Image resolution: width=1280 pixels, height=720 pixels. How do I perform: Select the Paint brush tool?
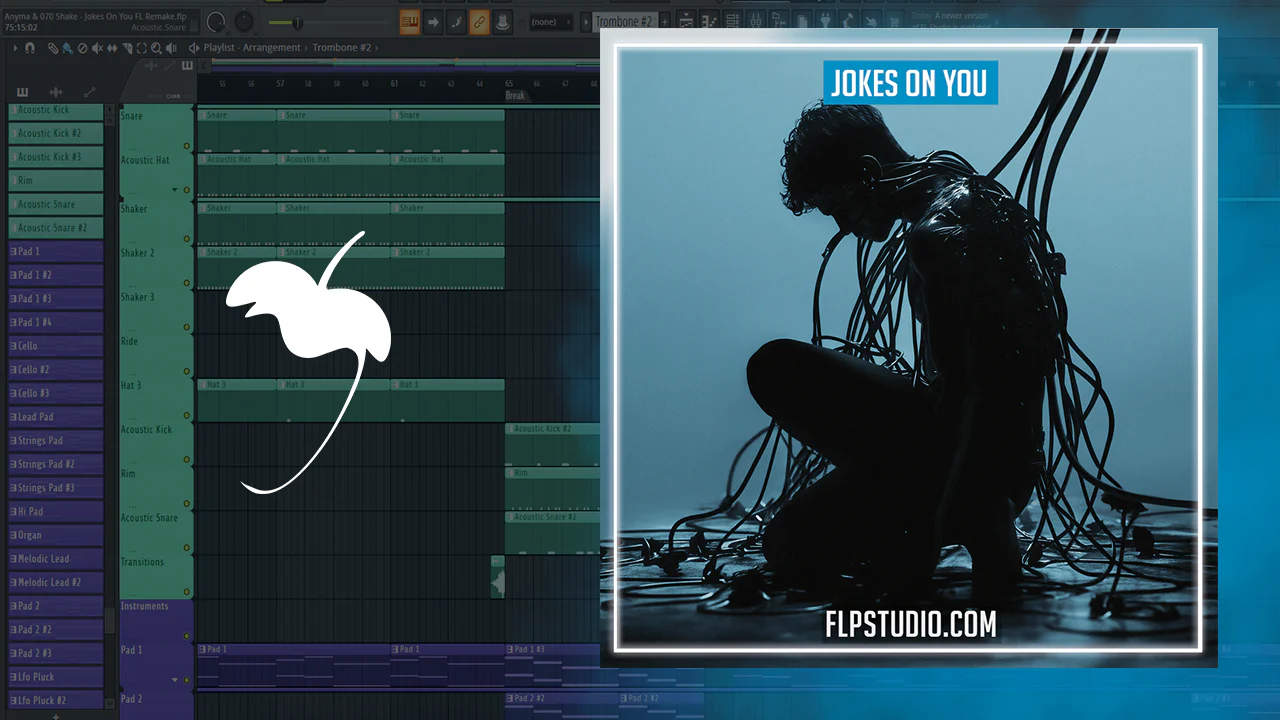tap(67, 47)
